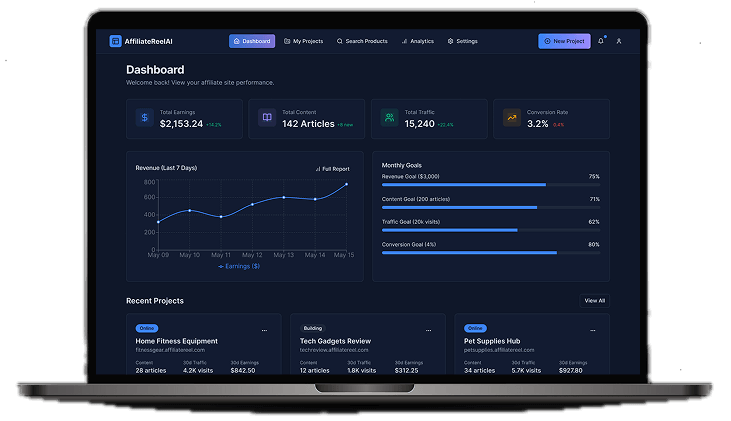Click the Total Traffic users icon
This screenshot has width=731, height=421.
[388, 118]
